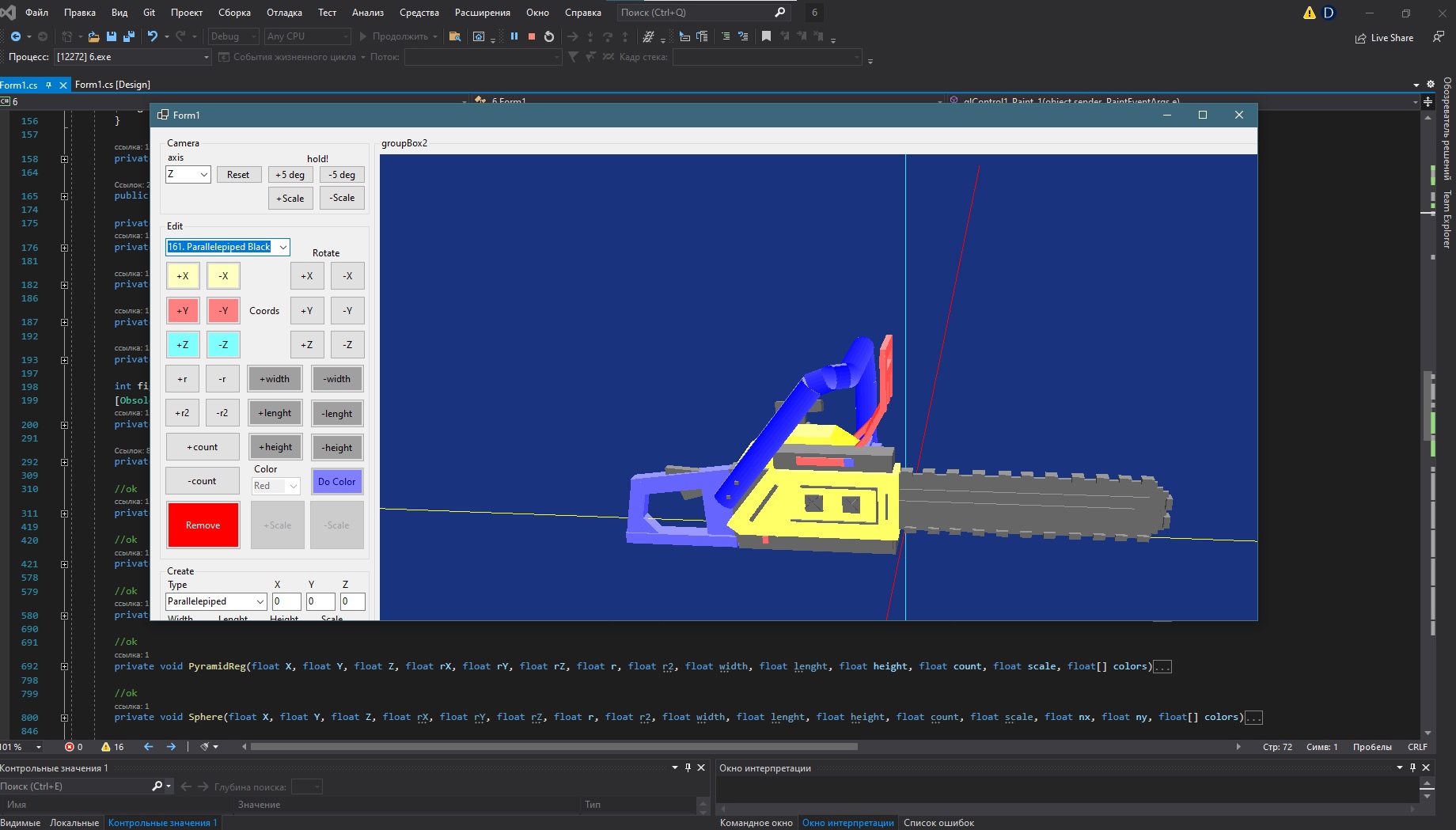Click the red Remove button
The image size is (1456, 830).
[x=203, y=525]
